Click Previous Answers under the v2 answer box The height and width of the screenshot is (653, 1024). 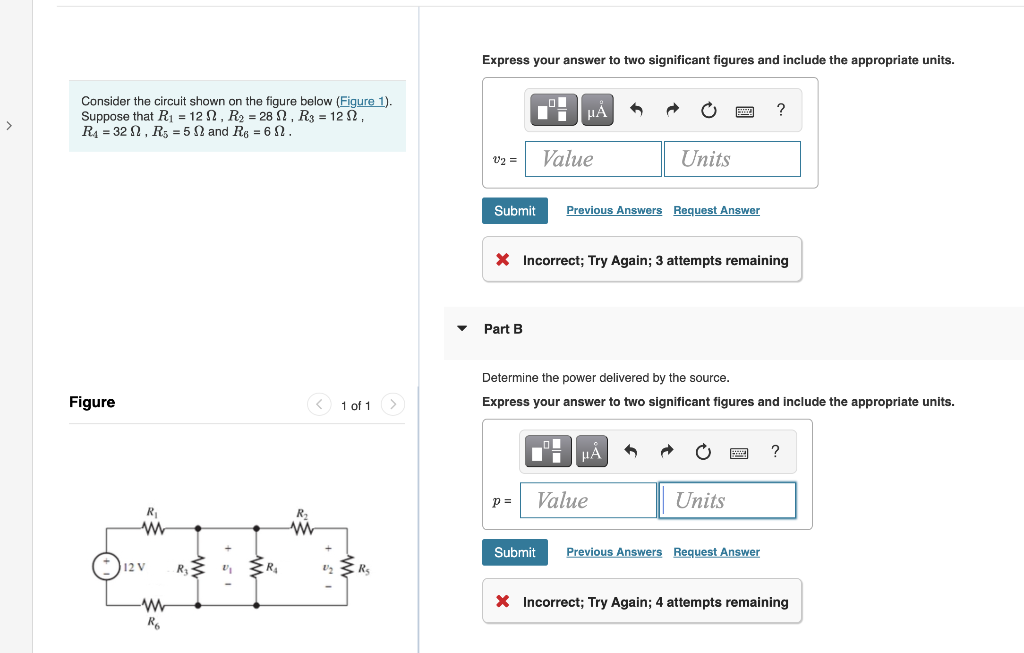point(613,210)
